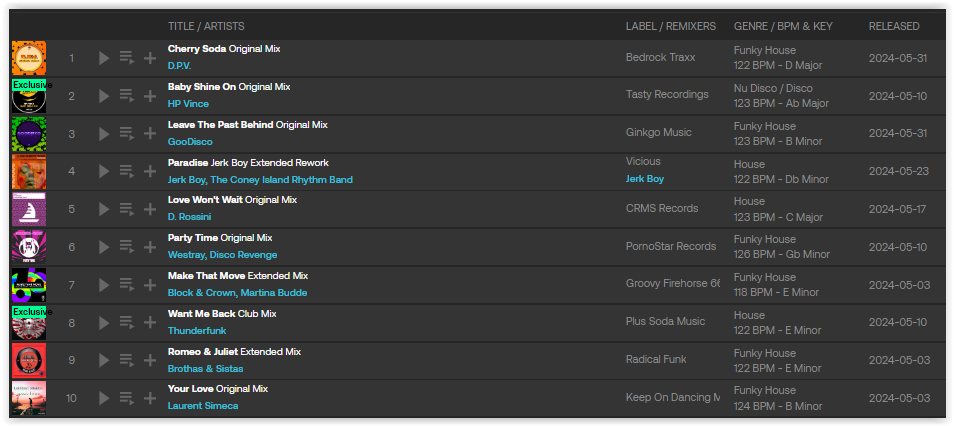Play the track Cherry Soda
The image size is (954, 426).
[x=104, y=58]
